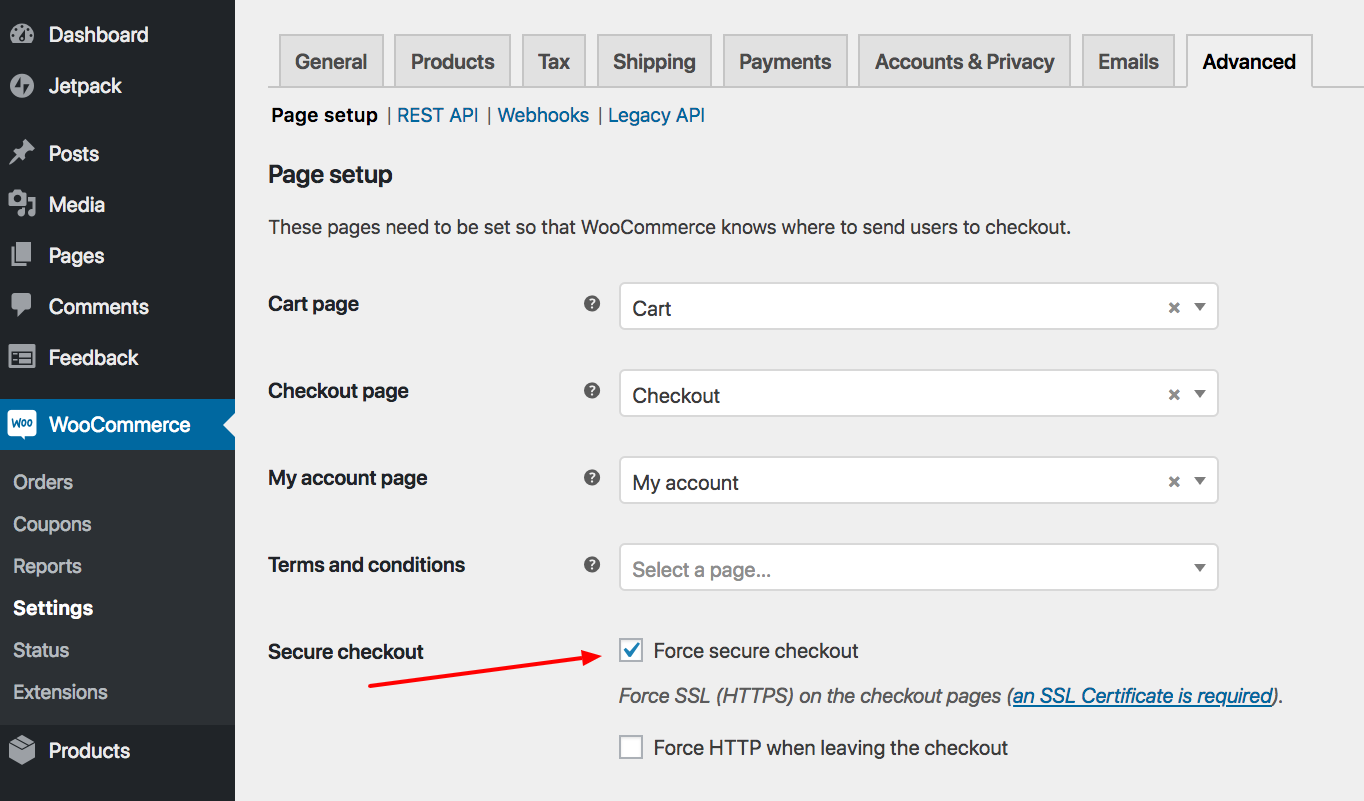This screenshot has height=801, width=1364.
Task: Click the Jetpack icon in sidebar
Action: click(22, 85)
